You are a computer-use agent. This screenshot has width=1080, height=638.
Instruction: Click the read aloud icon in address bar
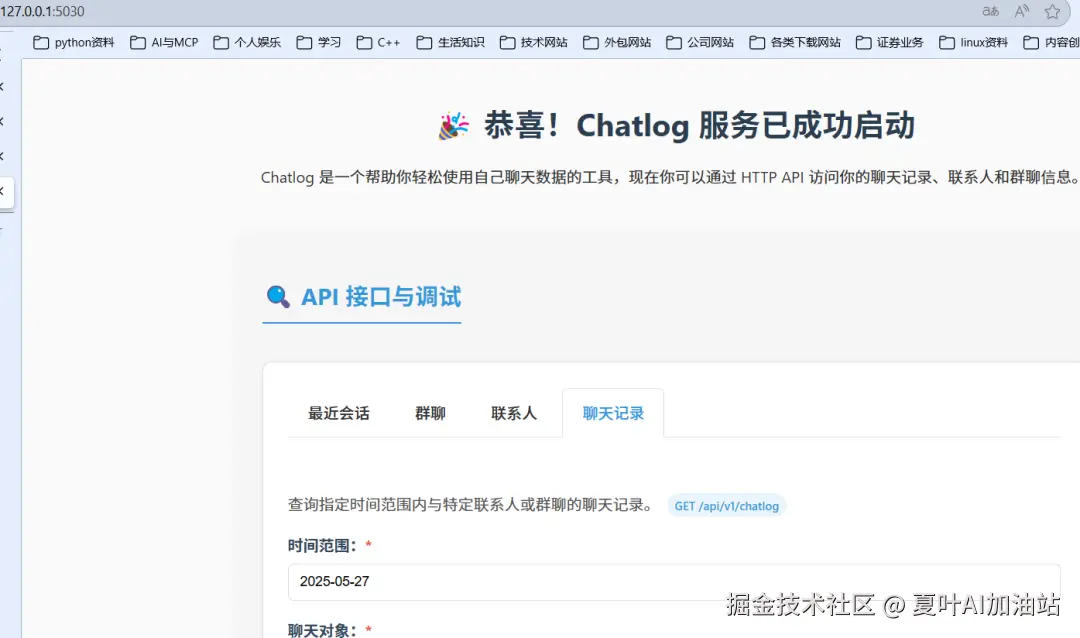(1021, 11)
